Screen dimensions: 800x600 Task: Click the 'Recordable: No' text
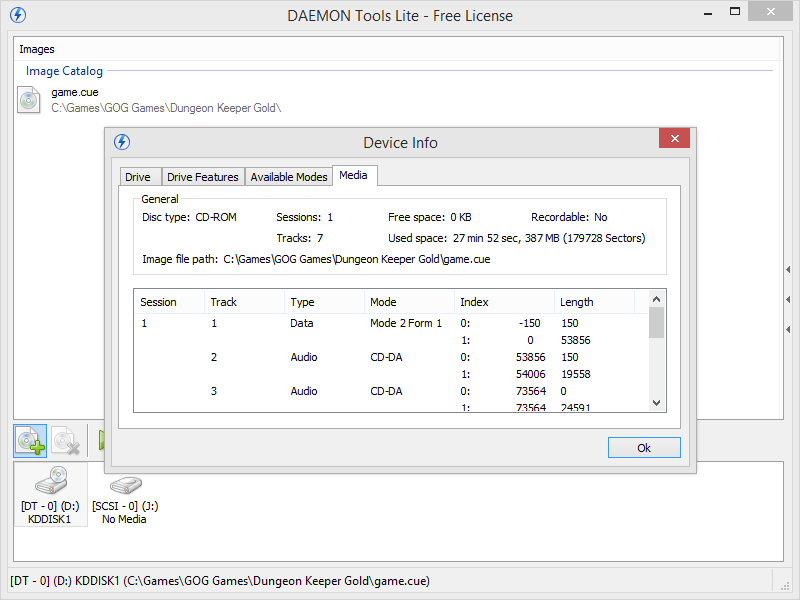(569, 217)
